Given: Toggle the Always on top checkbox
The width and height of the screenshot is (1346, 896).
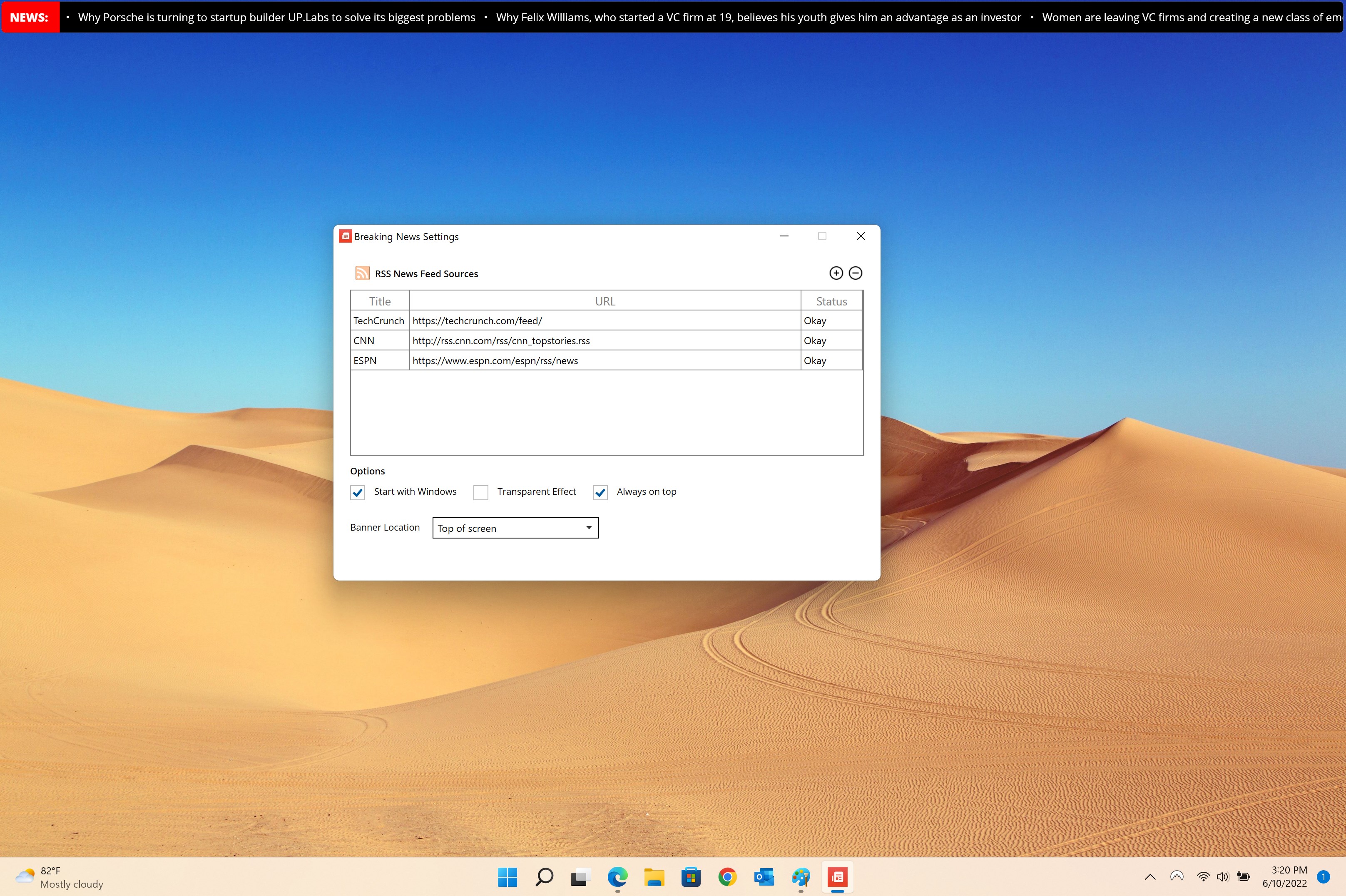Looking at the screenshot, I should [600, 493].
